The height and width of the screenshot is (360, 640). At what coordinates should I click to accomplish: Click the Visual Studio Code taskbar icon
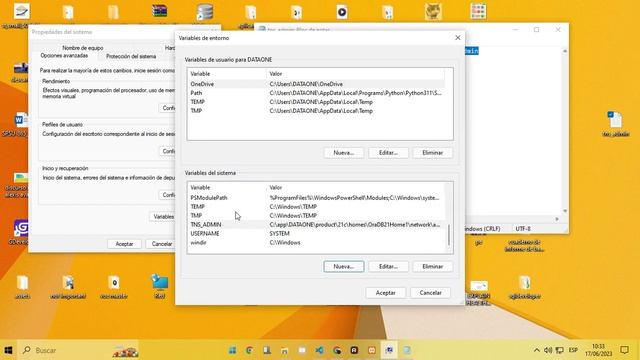[x=319, y=350]
